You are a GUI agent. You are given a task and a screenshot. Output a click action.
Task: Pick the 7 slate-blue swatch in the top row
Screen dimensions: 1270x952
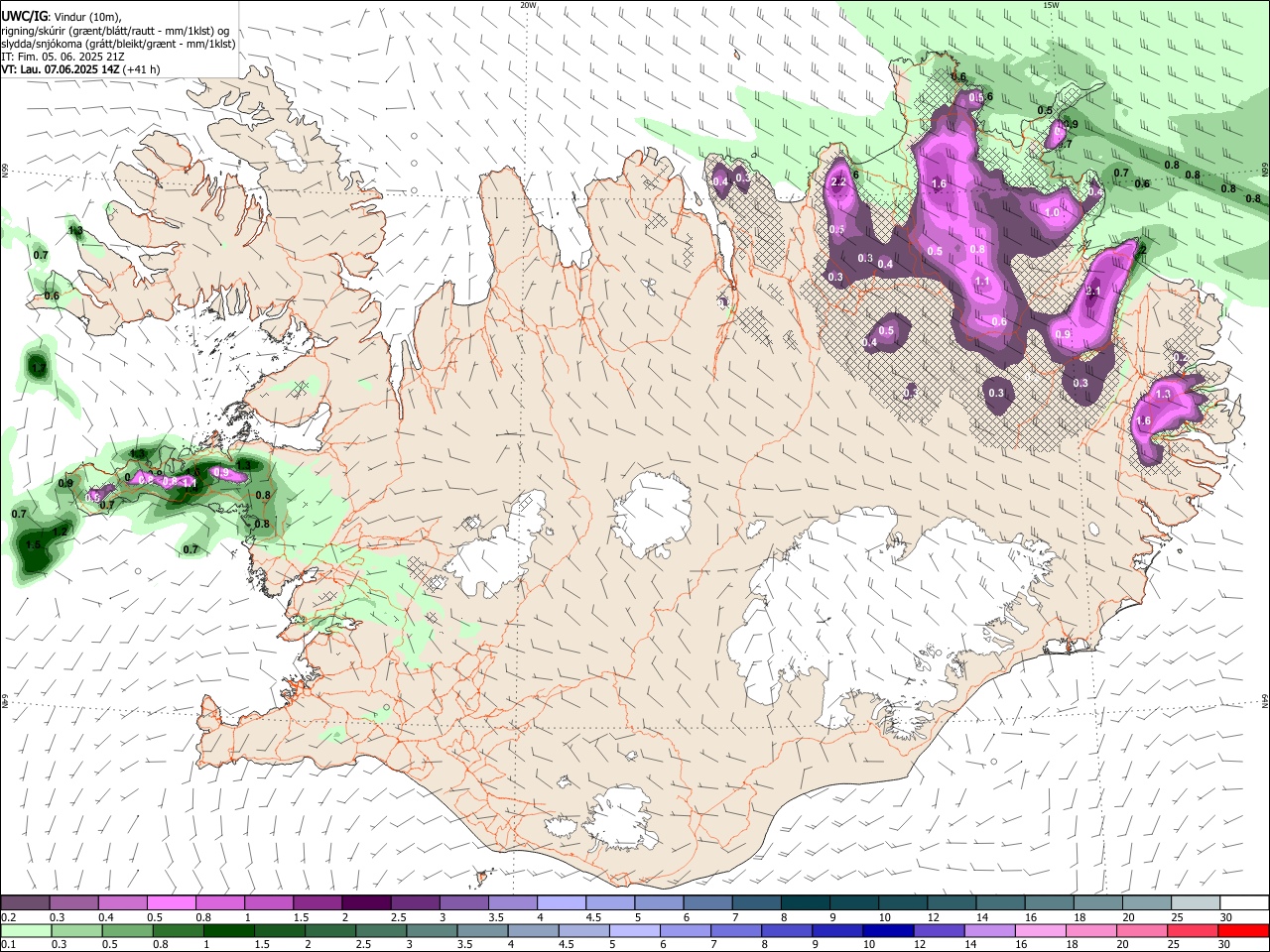pos(756,903)
